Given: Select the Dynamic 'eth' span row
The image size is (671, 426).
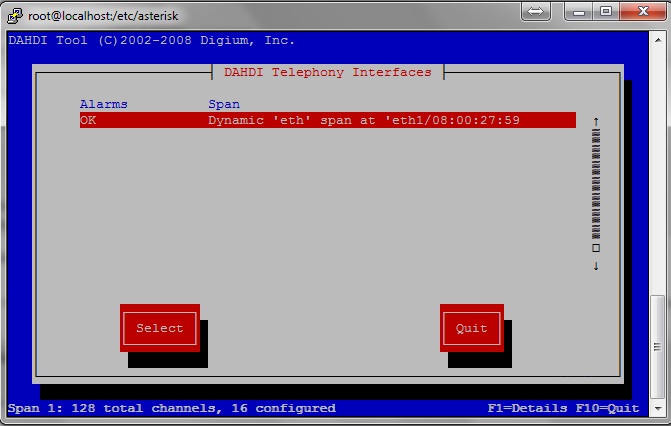Looking at the screenshot, I should (x=364, y=120).
